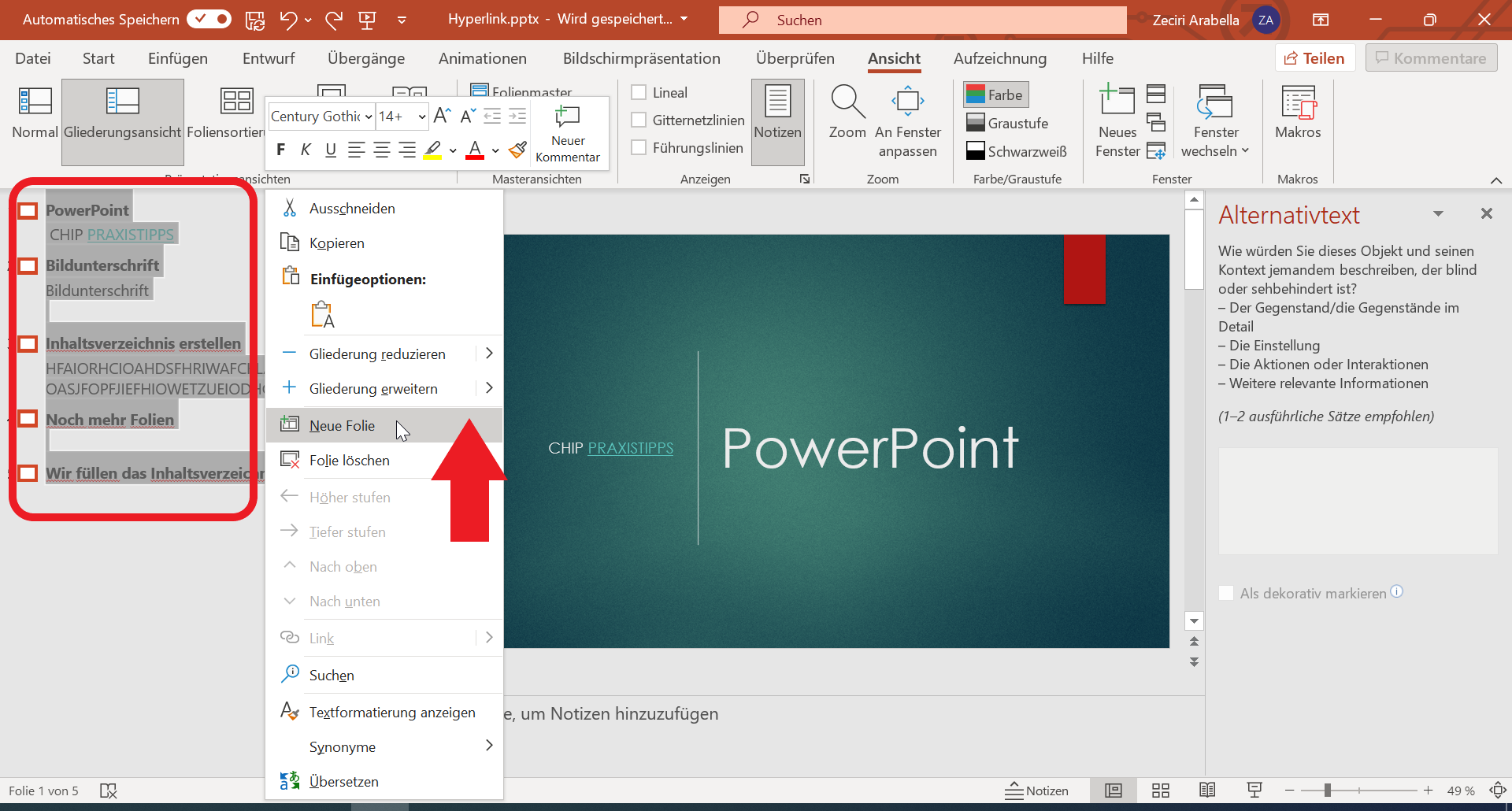
Task: Enable the Lineal checkbox
Action: pos(639,93)
